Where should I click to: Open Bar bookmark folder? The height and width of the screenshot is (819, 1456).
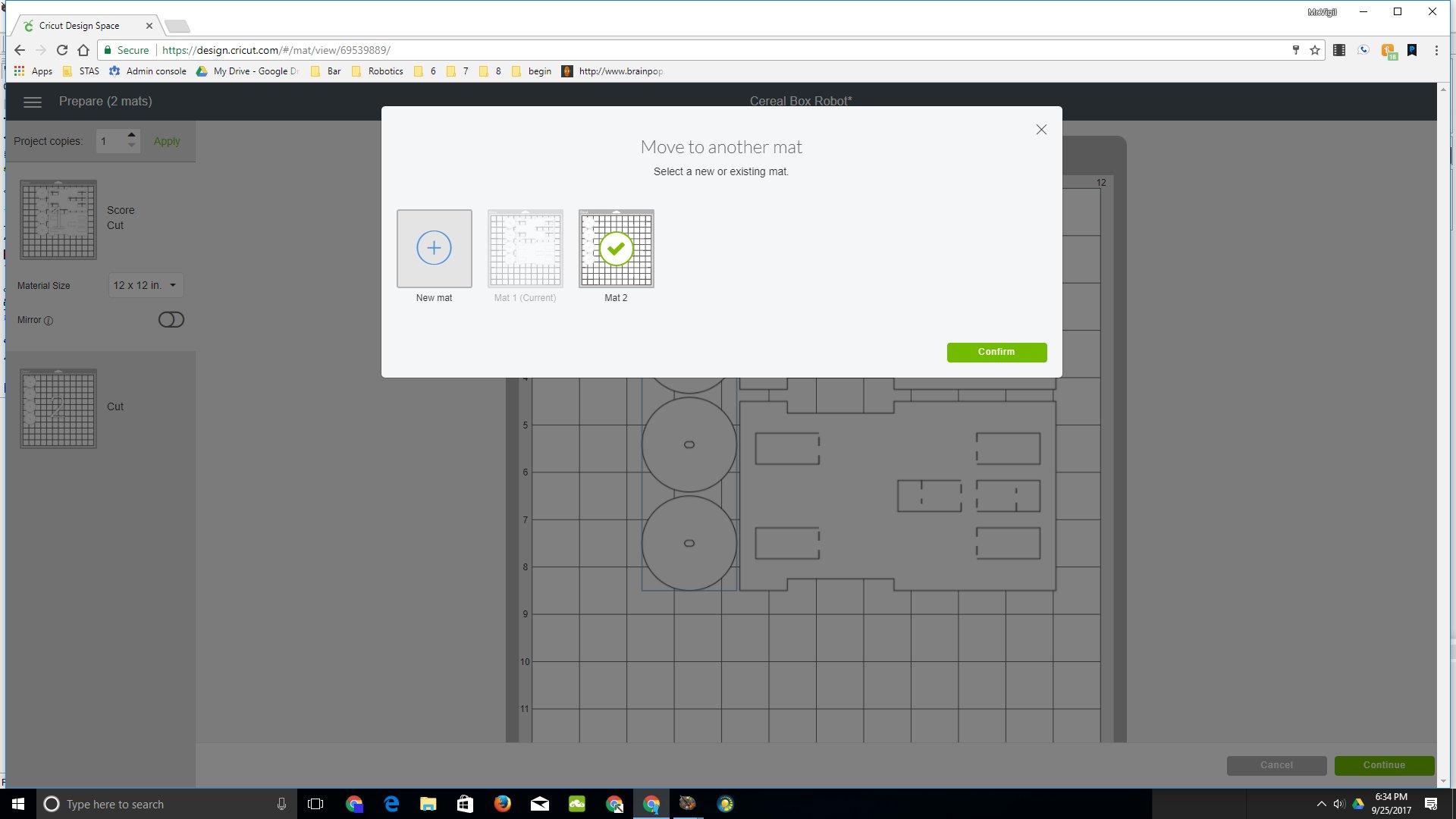(326, 71)
